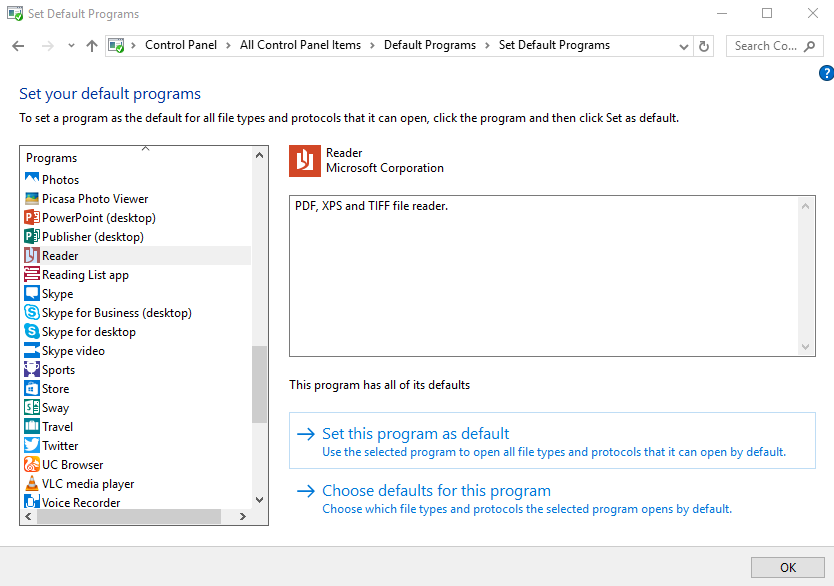
Task: Select the Photos program icon
Action: [x=32, y=179]
